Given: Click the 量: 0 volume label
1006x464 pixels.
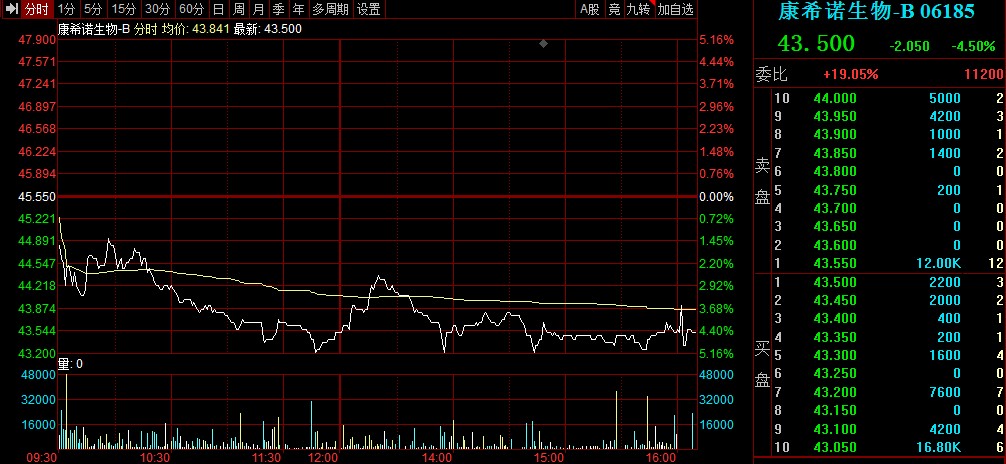Looking at the screenshot, I should [71, 365].
